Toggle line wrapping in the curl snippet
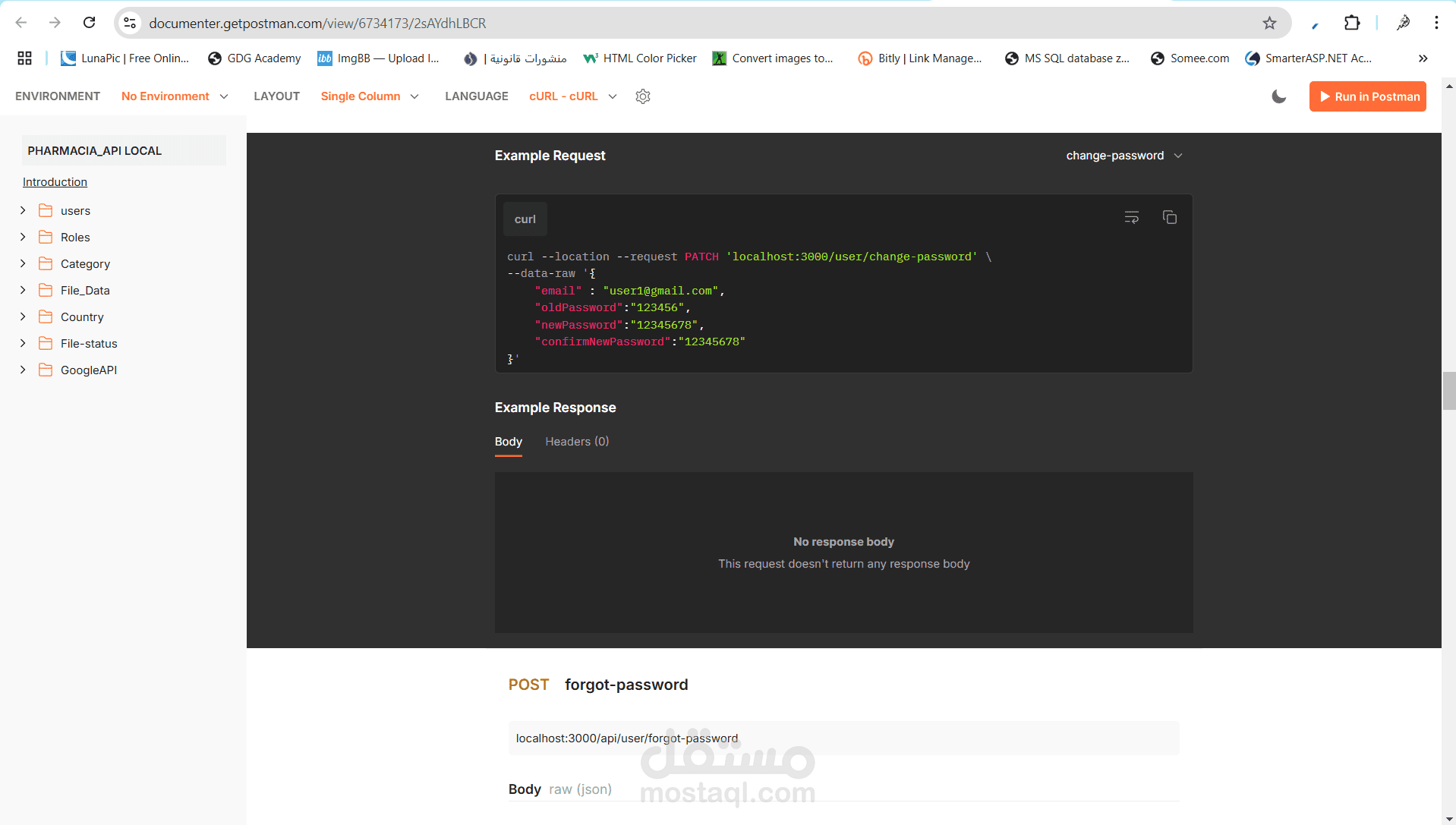 pyautogui.click(x=1130, y=217)
